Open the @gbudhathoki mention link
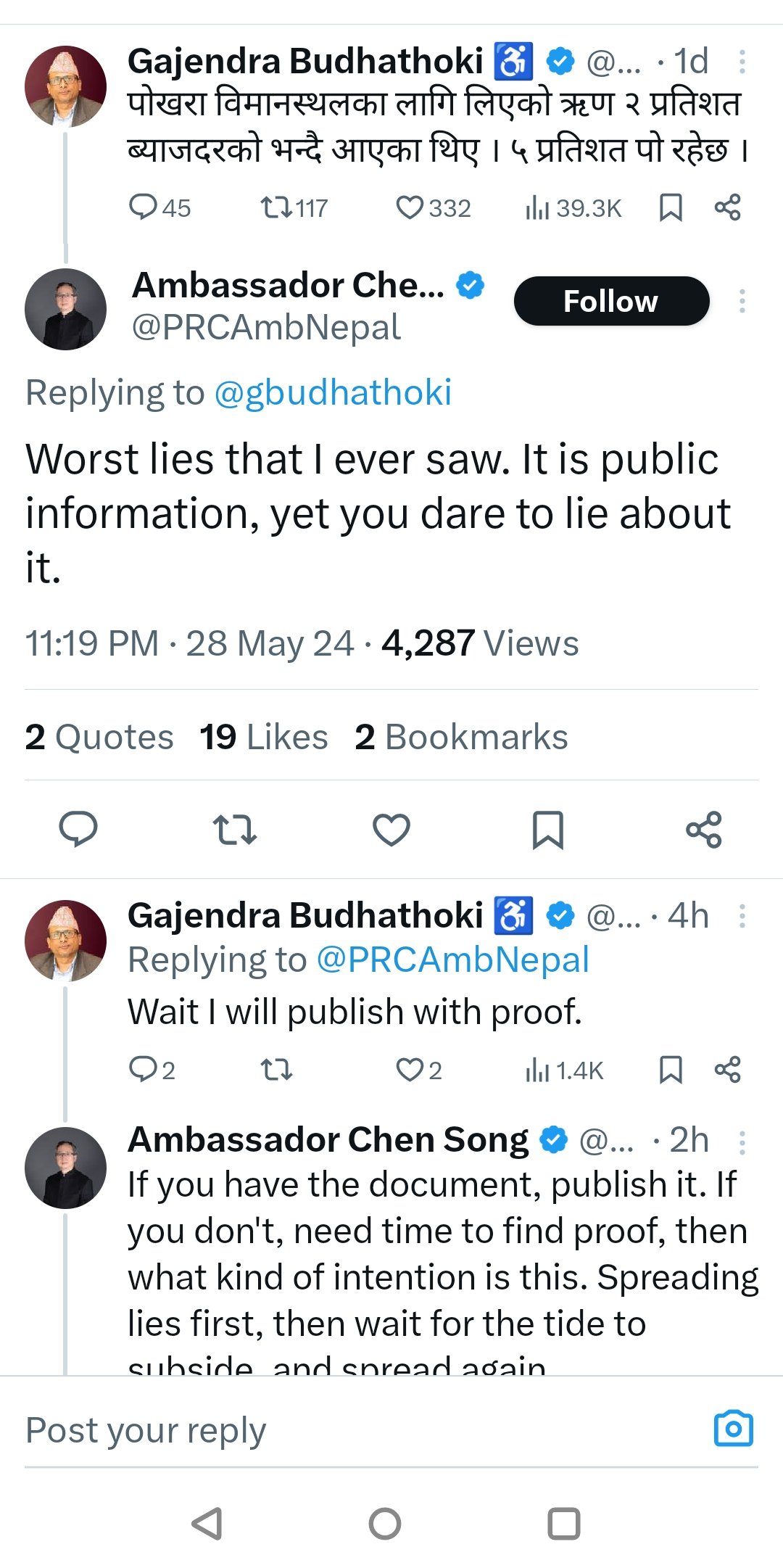Image resolution: width=783 pixels, height=1568 pixels. [x=333, y=393]
